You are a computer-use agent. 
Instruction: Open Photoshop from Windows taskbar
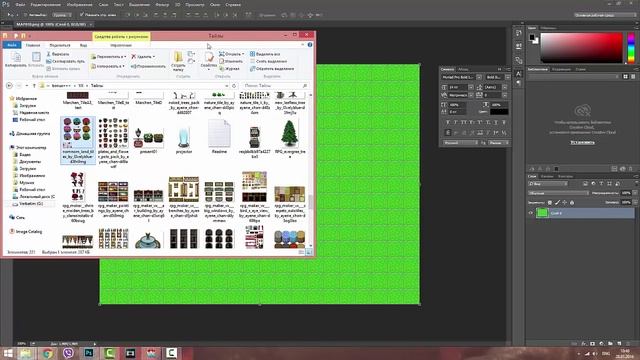[x=89, y=353]
